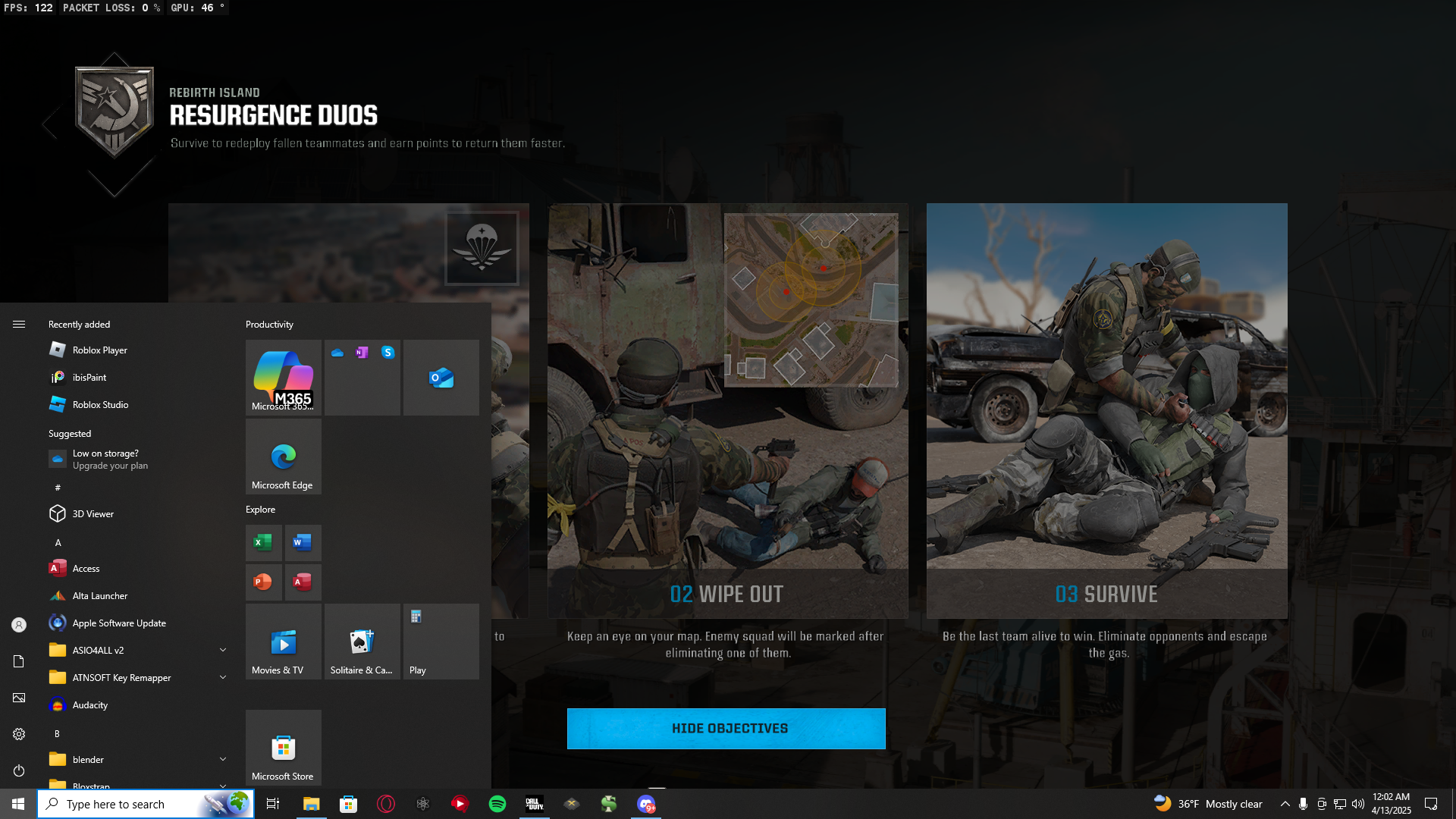Click the Windows Start button

point(18,804)
